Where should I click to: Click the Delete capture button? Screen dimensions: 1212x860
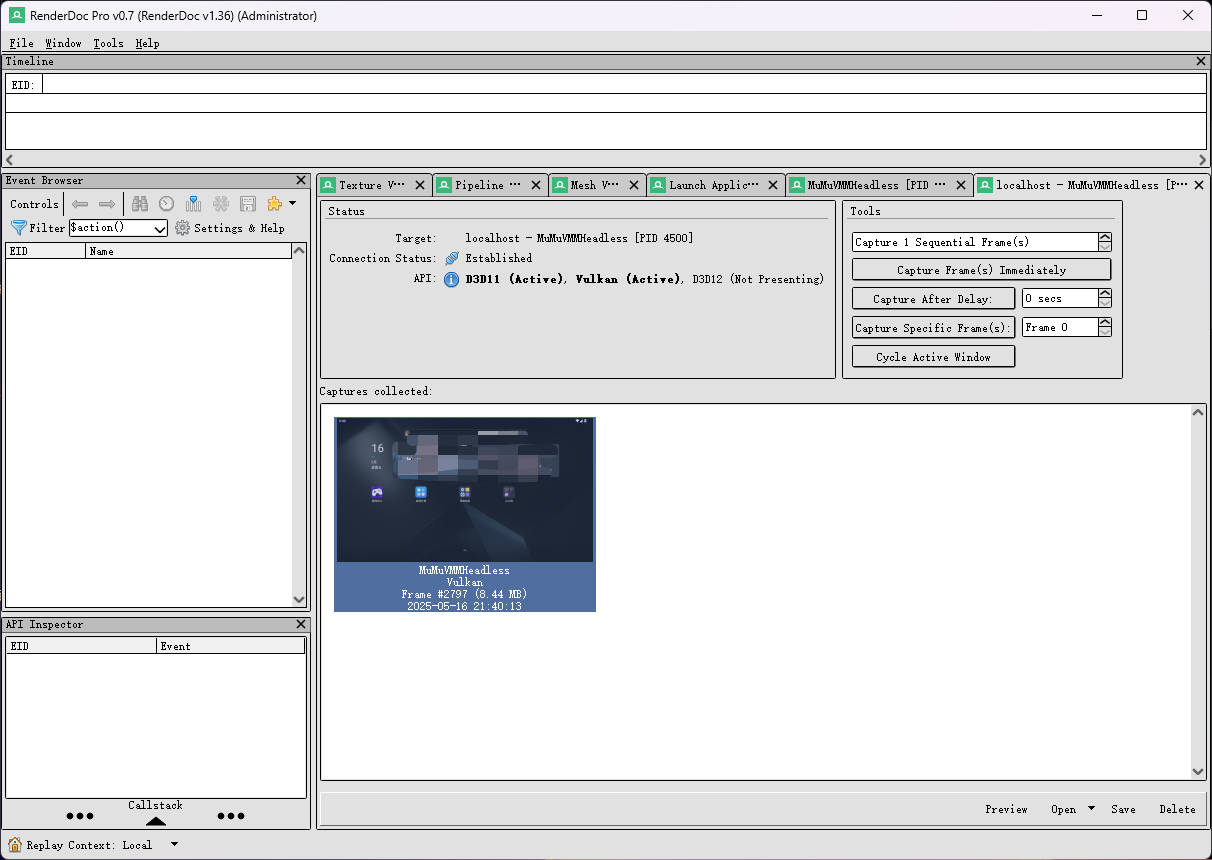coord(1177,809)
